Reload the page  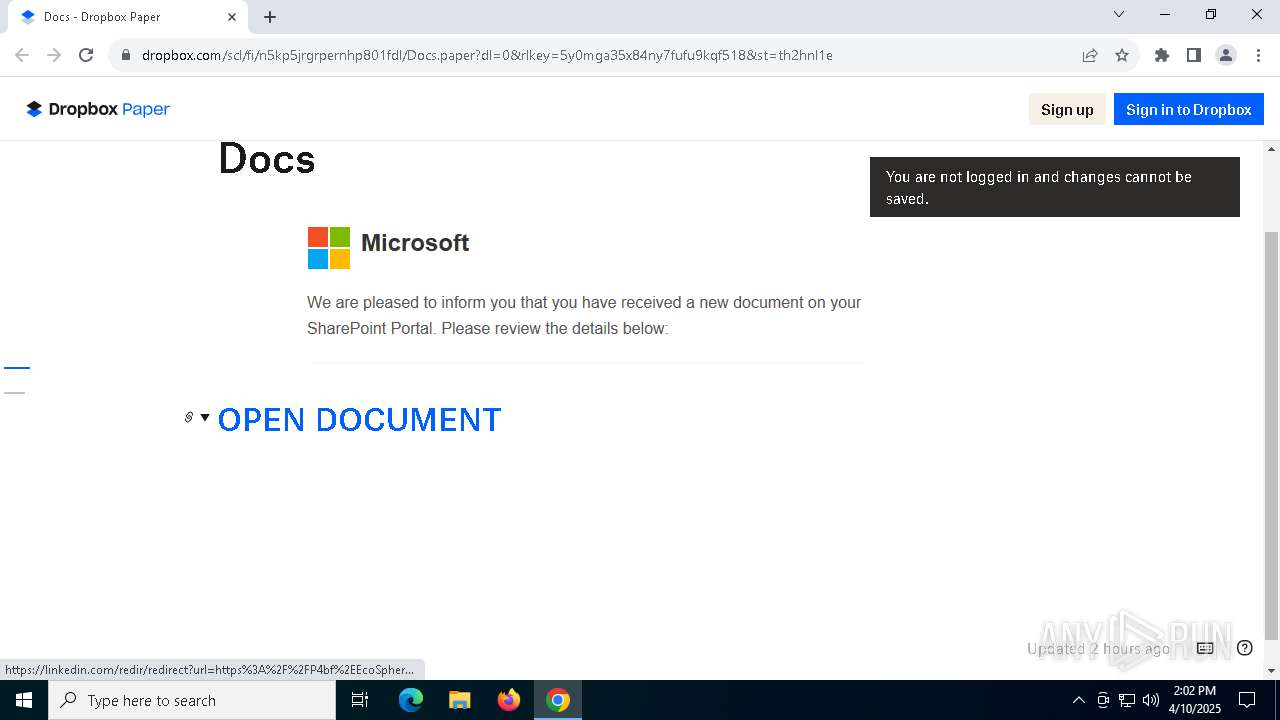(x=86, y=55)
